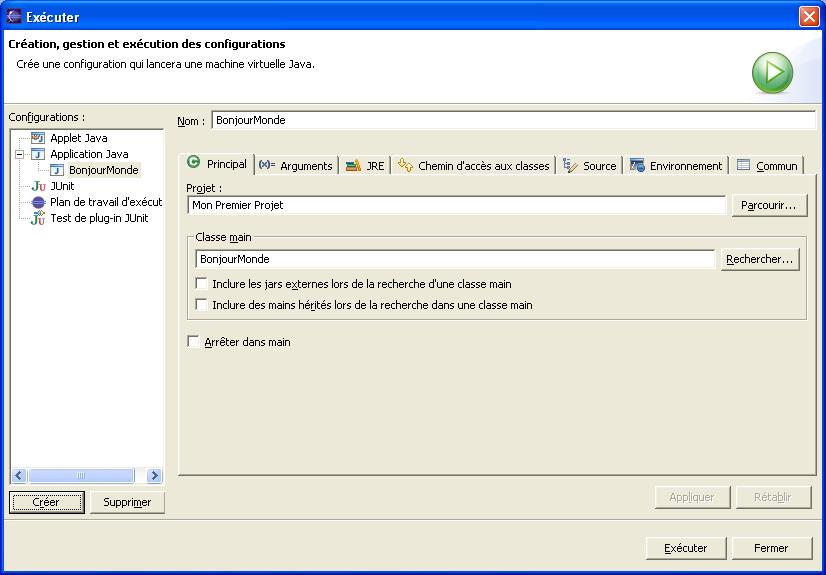Click the Test de plug-in JUnit icon

[x=38, y=218]
